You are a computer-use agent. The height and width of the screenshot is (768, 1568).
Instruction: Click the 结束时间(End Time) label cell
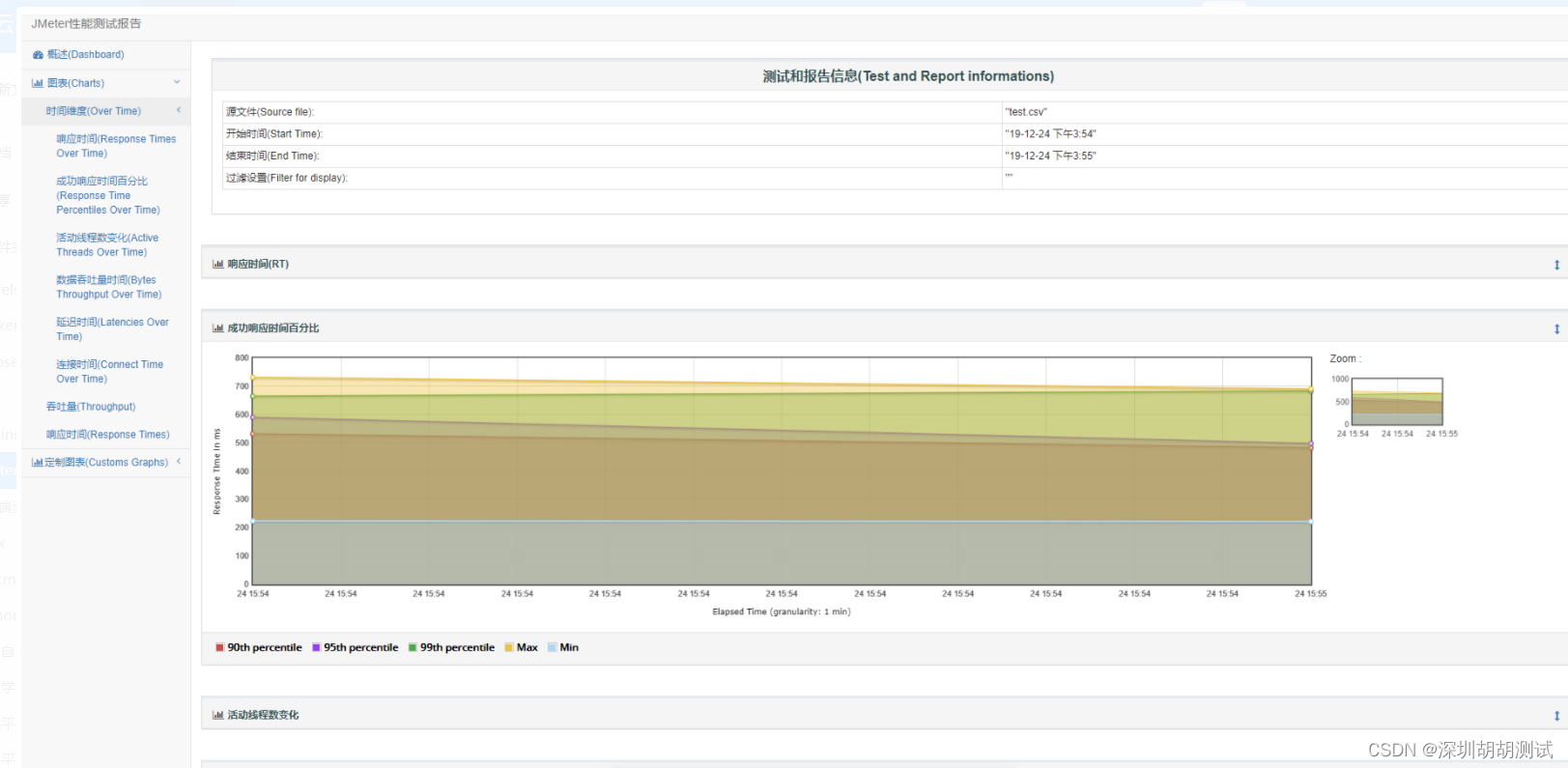612,156
